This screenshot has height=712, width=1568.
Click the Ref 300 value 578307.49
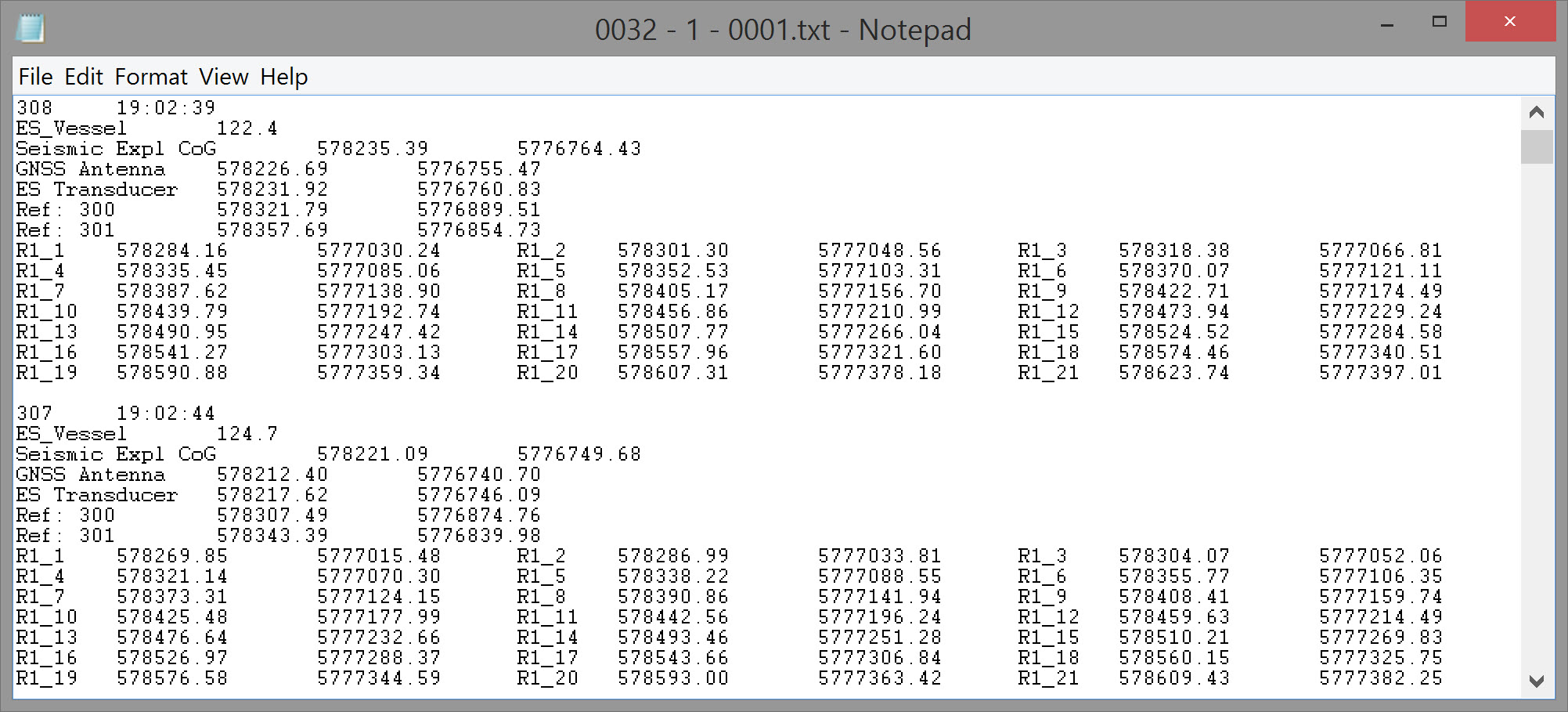coord(272,515)
